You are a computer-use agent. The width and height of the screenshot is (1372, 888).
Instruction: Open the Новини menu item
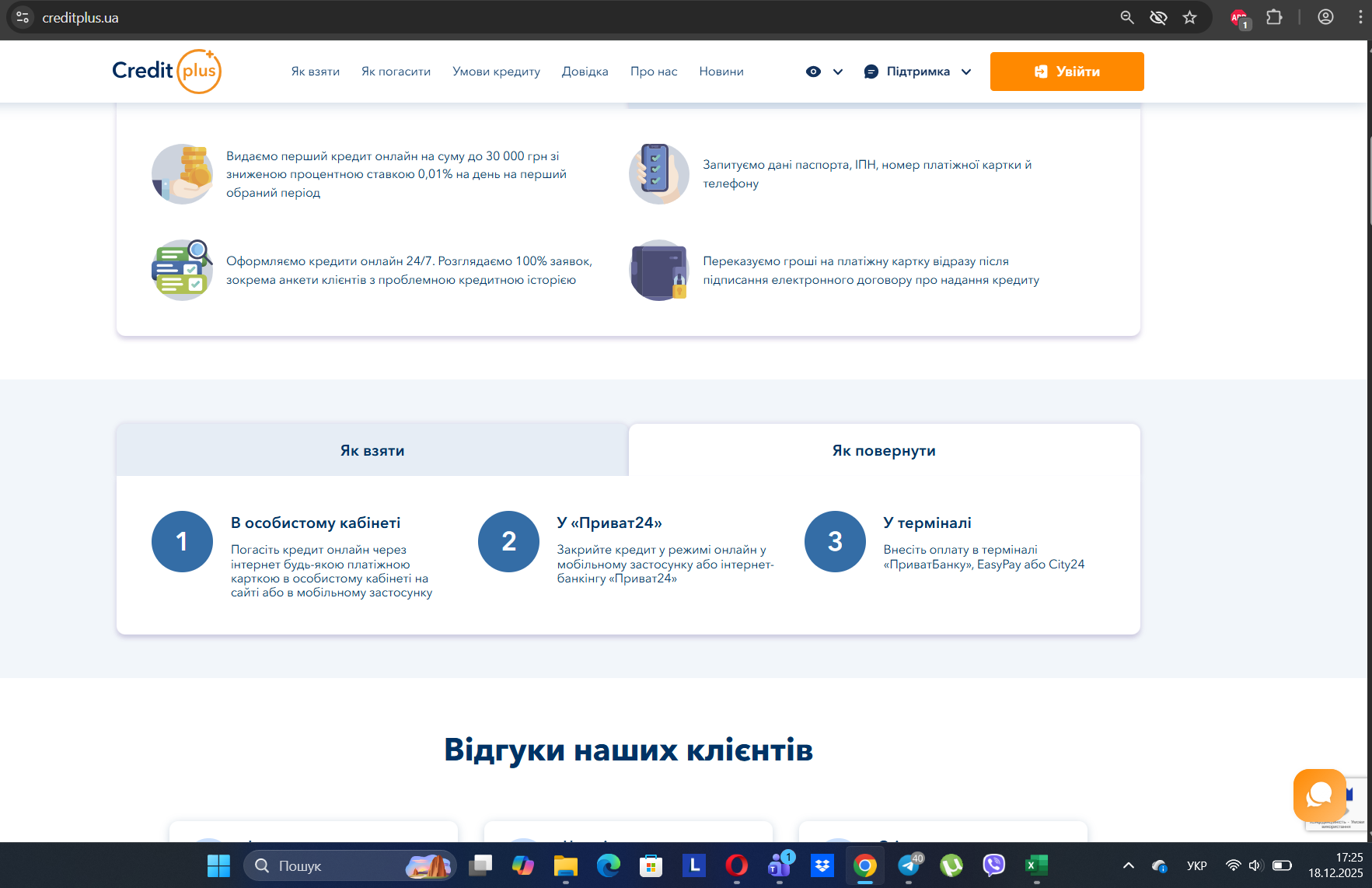[721, 72]
